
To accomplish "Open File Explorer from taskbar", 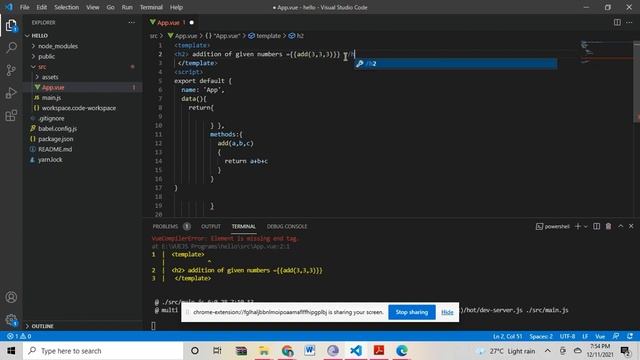I will [x=264, y=351].
